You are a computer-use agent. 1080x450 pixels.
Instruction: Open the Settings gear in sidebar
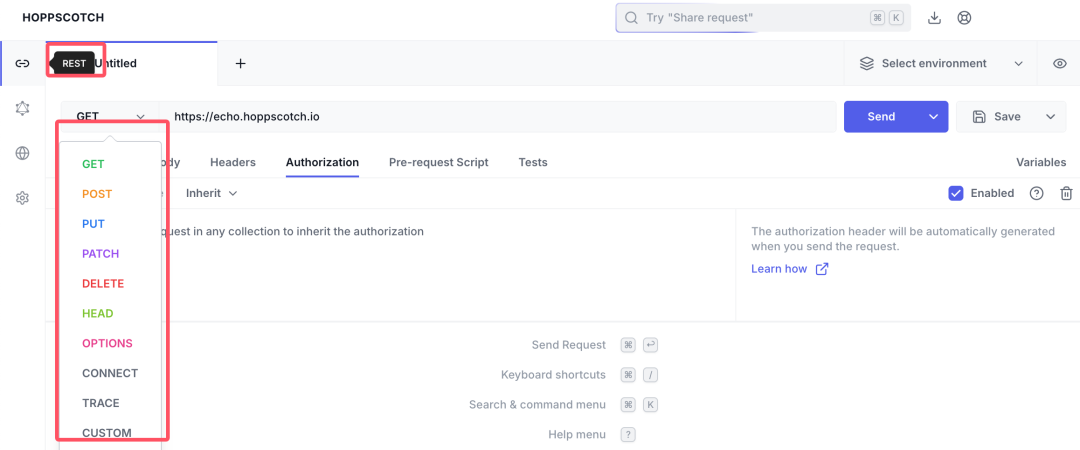pos(22,198)
